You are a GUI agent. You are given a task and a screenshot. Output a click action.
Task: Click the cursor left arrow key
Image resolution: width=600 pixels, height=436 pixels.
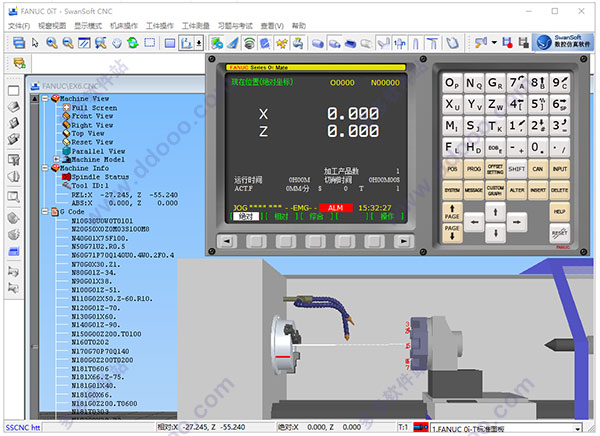474,222
